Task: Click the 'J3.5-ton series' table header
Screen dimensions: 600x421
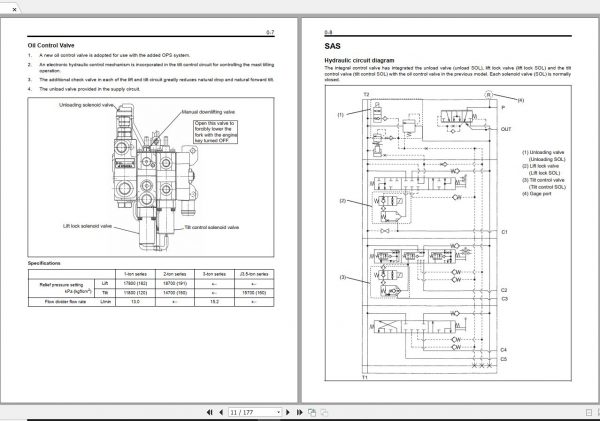Action: click(254, 274)
